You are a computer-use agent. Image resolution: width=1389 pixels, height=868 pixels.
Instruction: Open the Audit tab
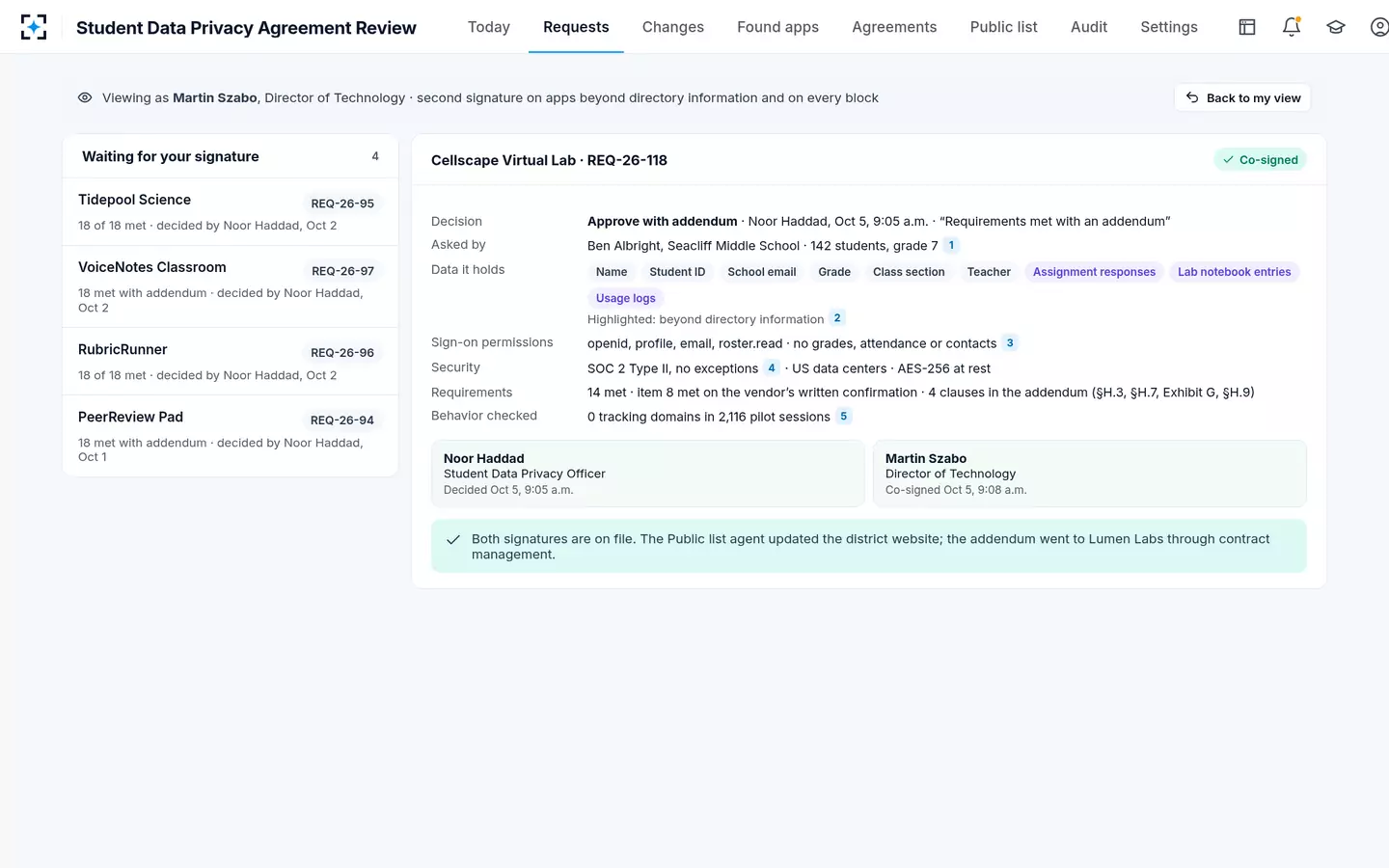coord(1089,27)
